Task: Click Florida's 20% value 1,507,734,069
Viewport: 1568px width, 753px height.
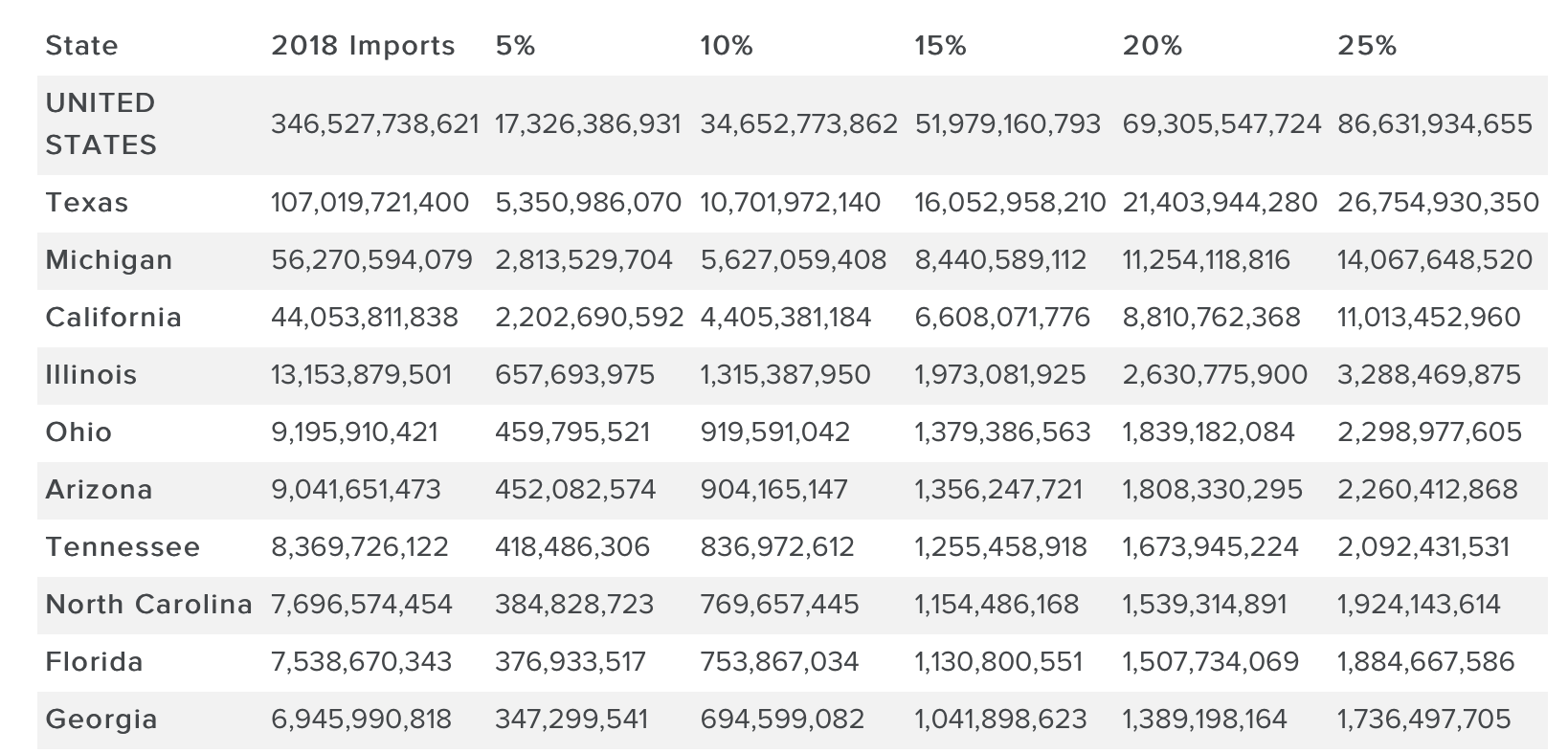Action: click(1211, 662)
